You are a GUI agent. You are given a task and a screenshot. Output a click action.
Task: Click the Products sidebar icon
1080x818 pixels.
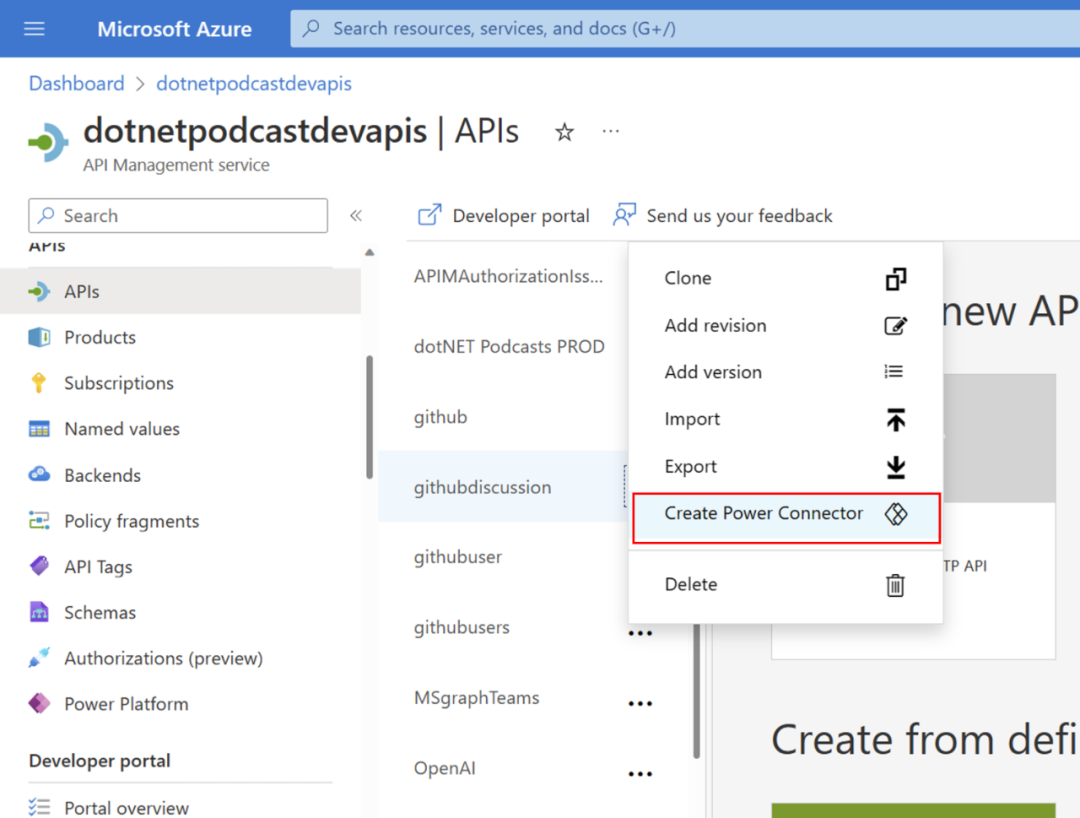coord(39,337)
